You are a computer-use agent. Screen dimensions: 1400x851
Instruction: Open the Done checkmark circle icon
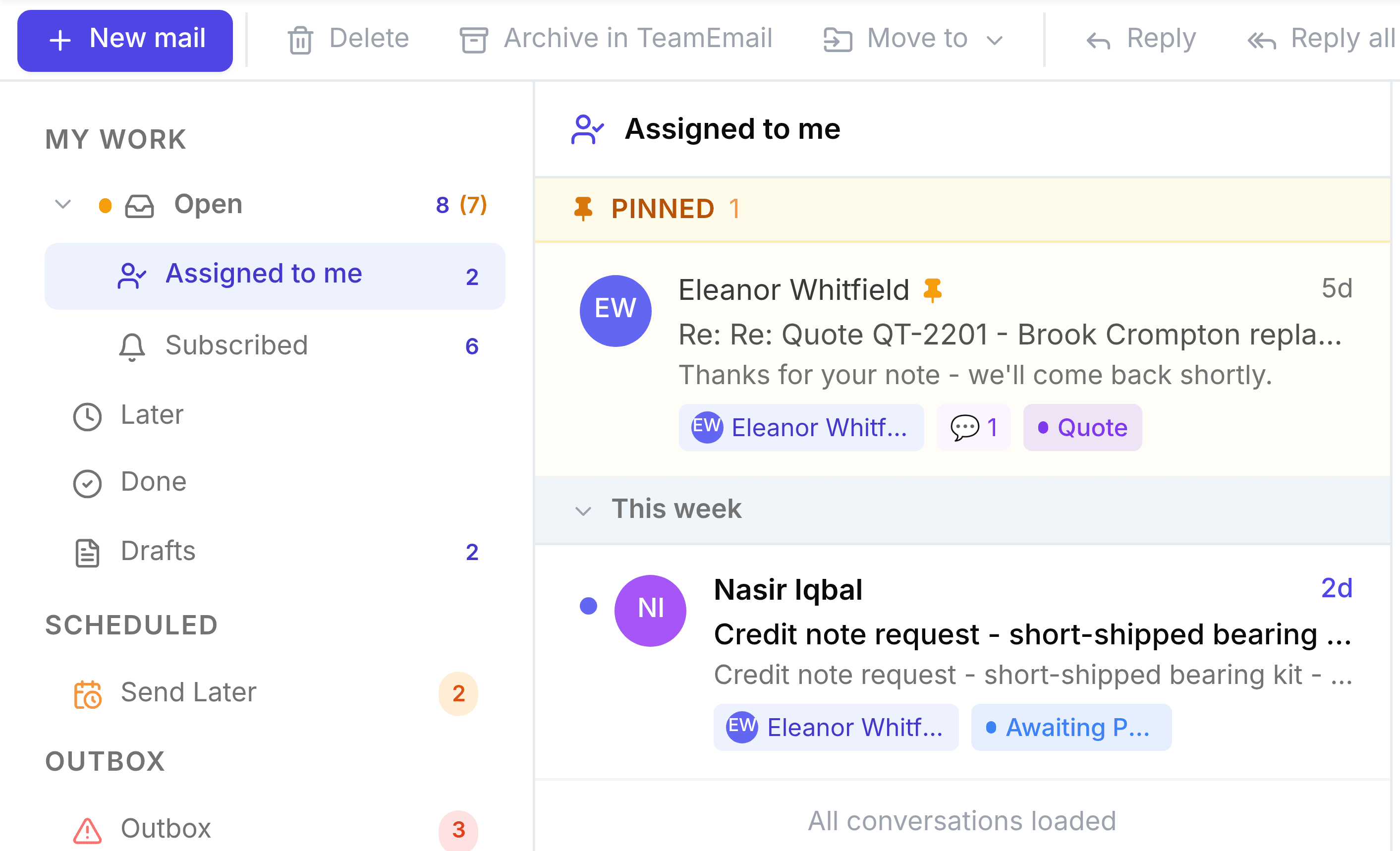87,483
